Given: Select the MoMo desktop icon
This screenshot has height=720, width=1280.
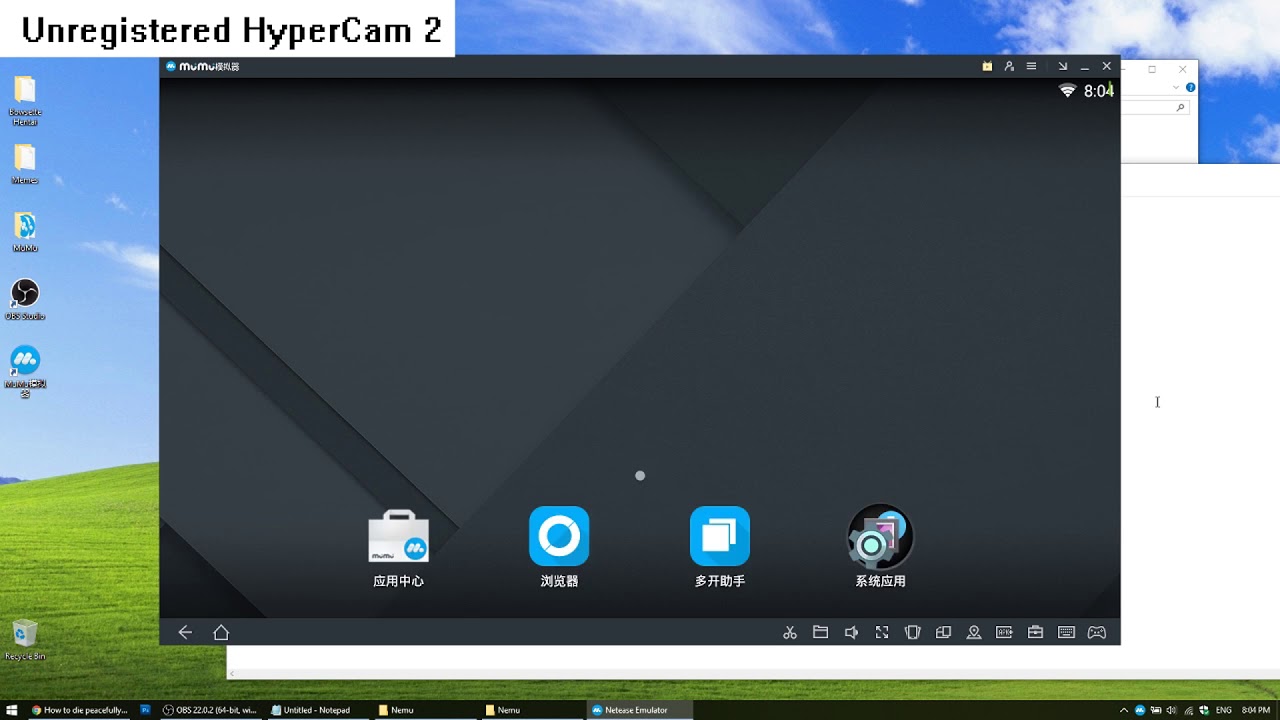Looking at the screenshot, I should tap(25, 232).
